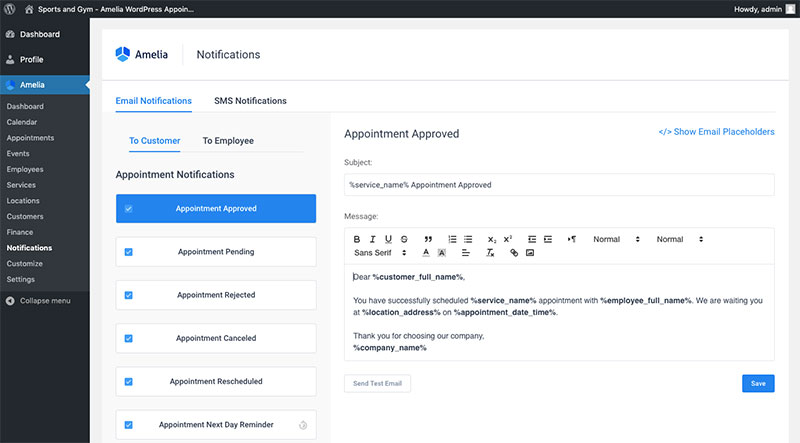Click the underline formatting icon
The image size is (800, 443).
click(x=388, y=239)
